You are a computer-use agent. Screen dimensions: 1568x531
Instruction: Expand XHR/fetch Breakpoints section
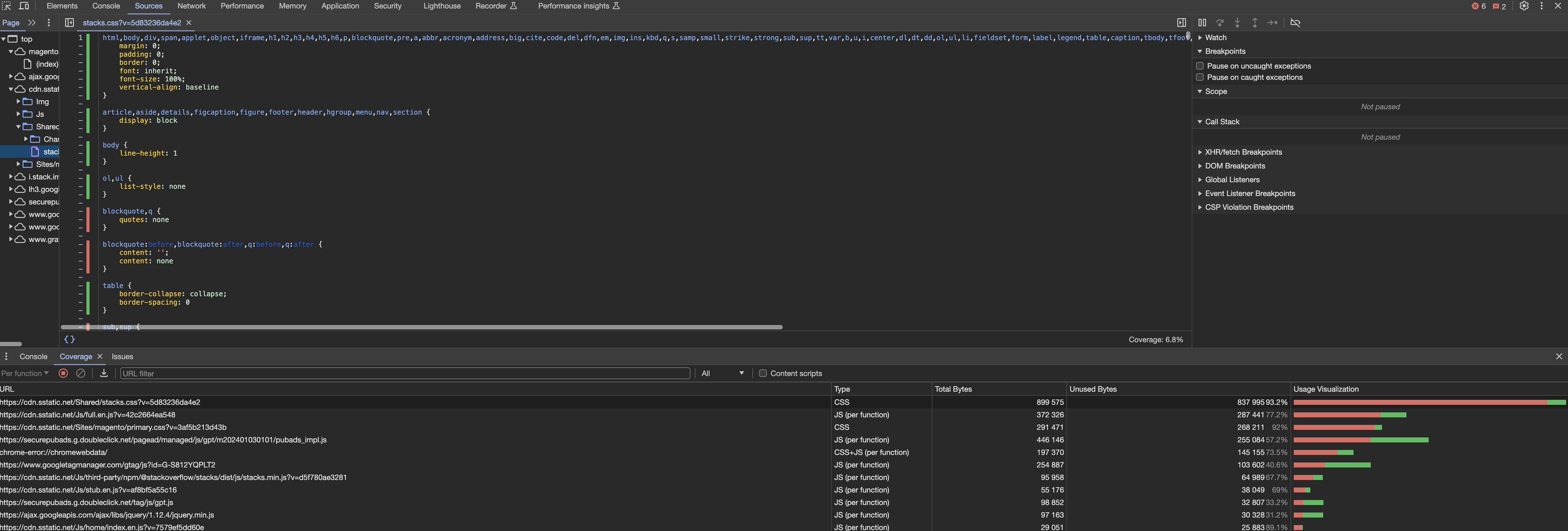click(x=1243, y=152)
